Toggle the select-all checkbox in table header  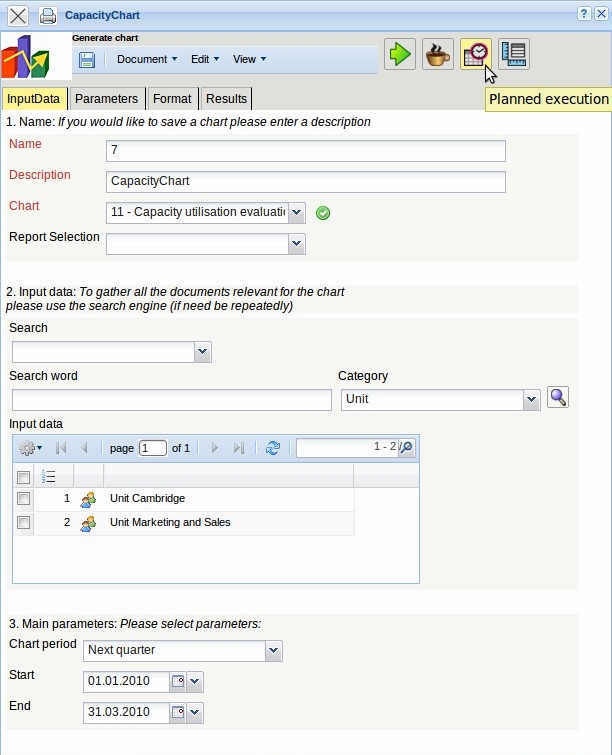pyautogui.click(x=23, y=477)
